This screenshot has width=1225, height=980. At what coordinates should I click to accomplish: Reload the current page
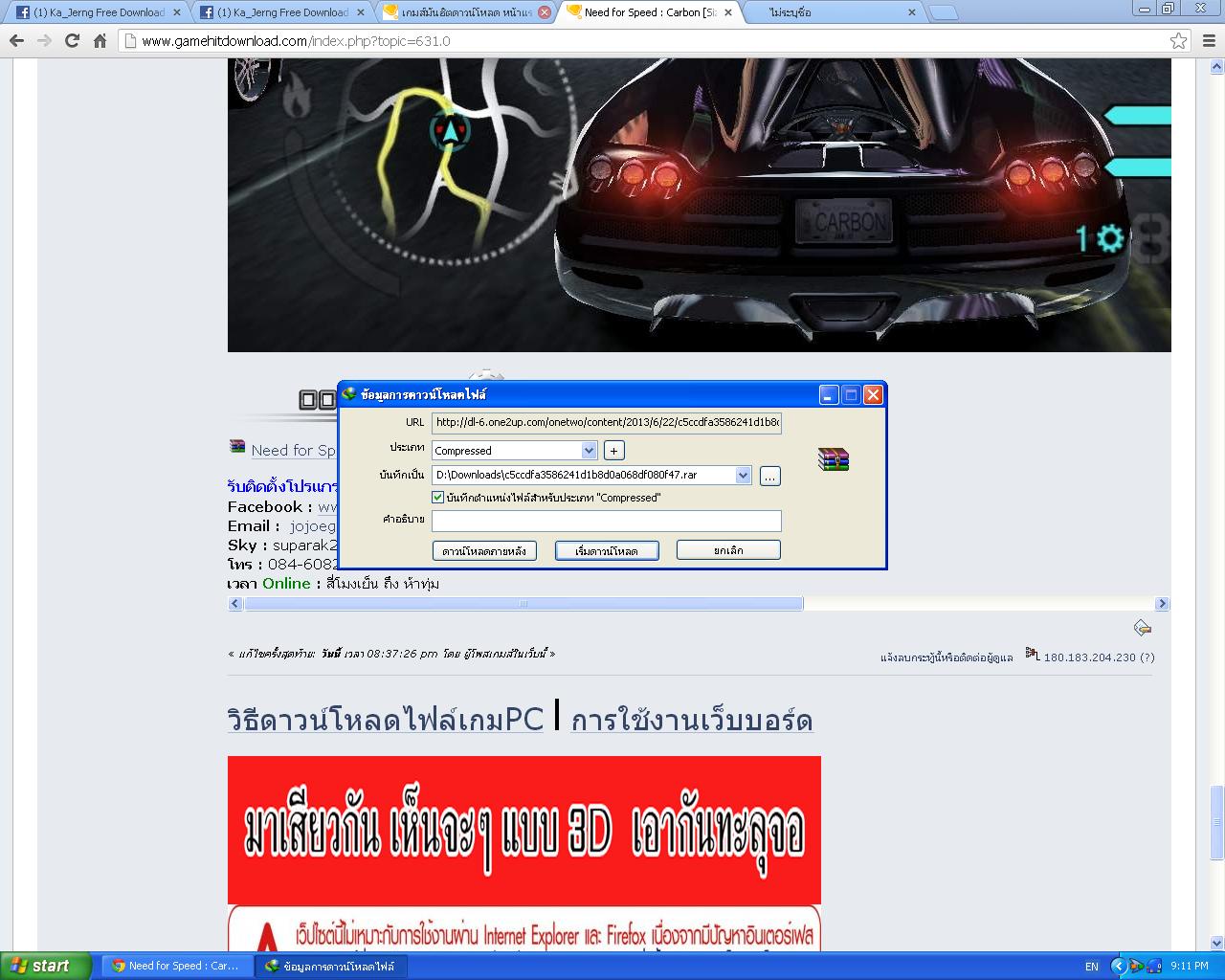pyautogui.click(x=72, y=41)
